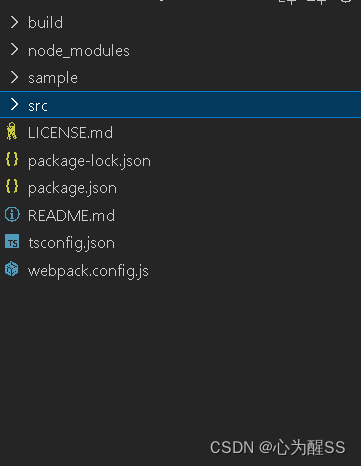
Task: Open the webpack.config.js file
Action: (x=88, y=271)
